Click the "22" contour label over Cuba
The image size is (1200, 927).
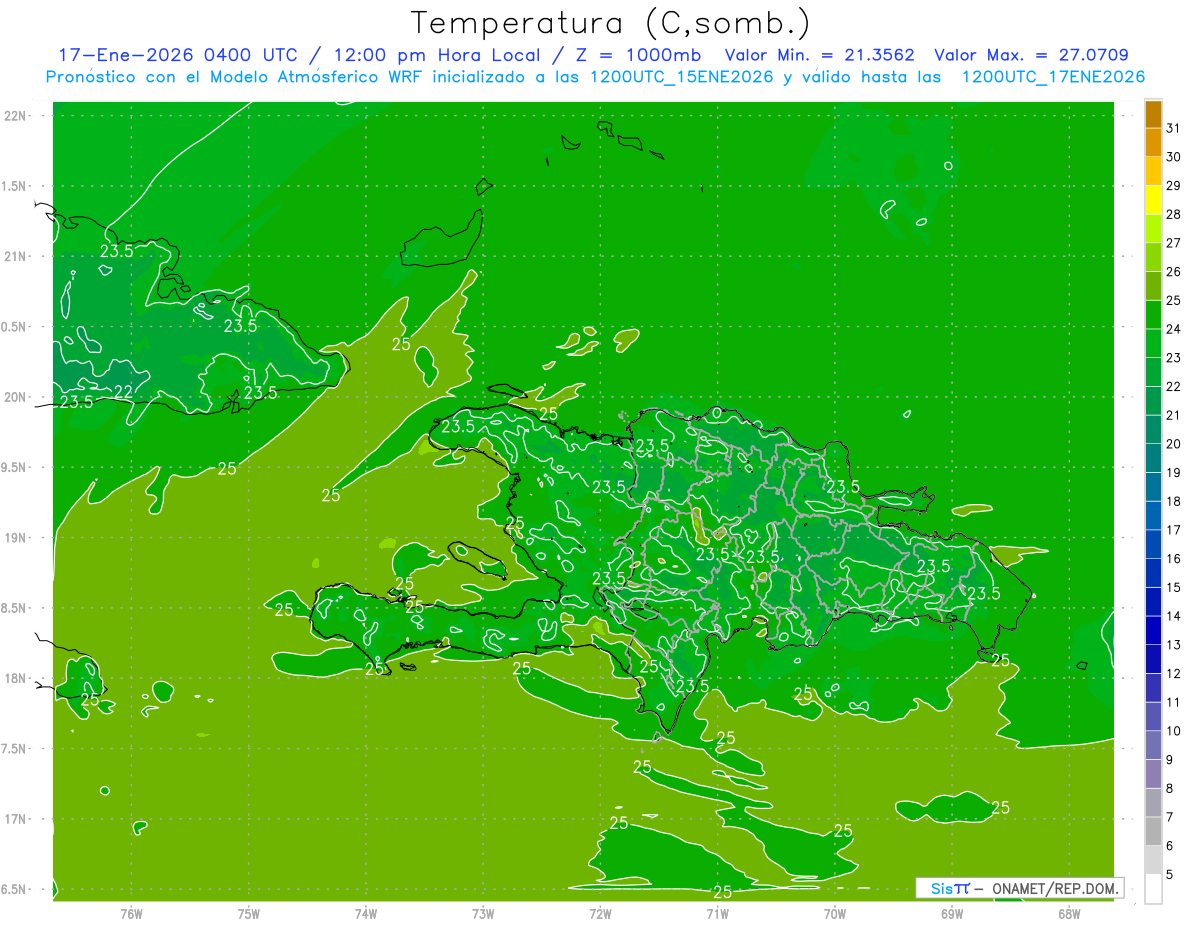[124, 391]
